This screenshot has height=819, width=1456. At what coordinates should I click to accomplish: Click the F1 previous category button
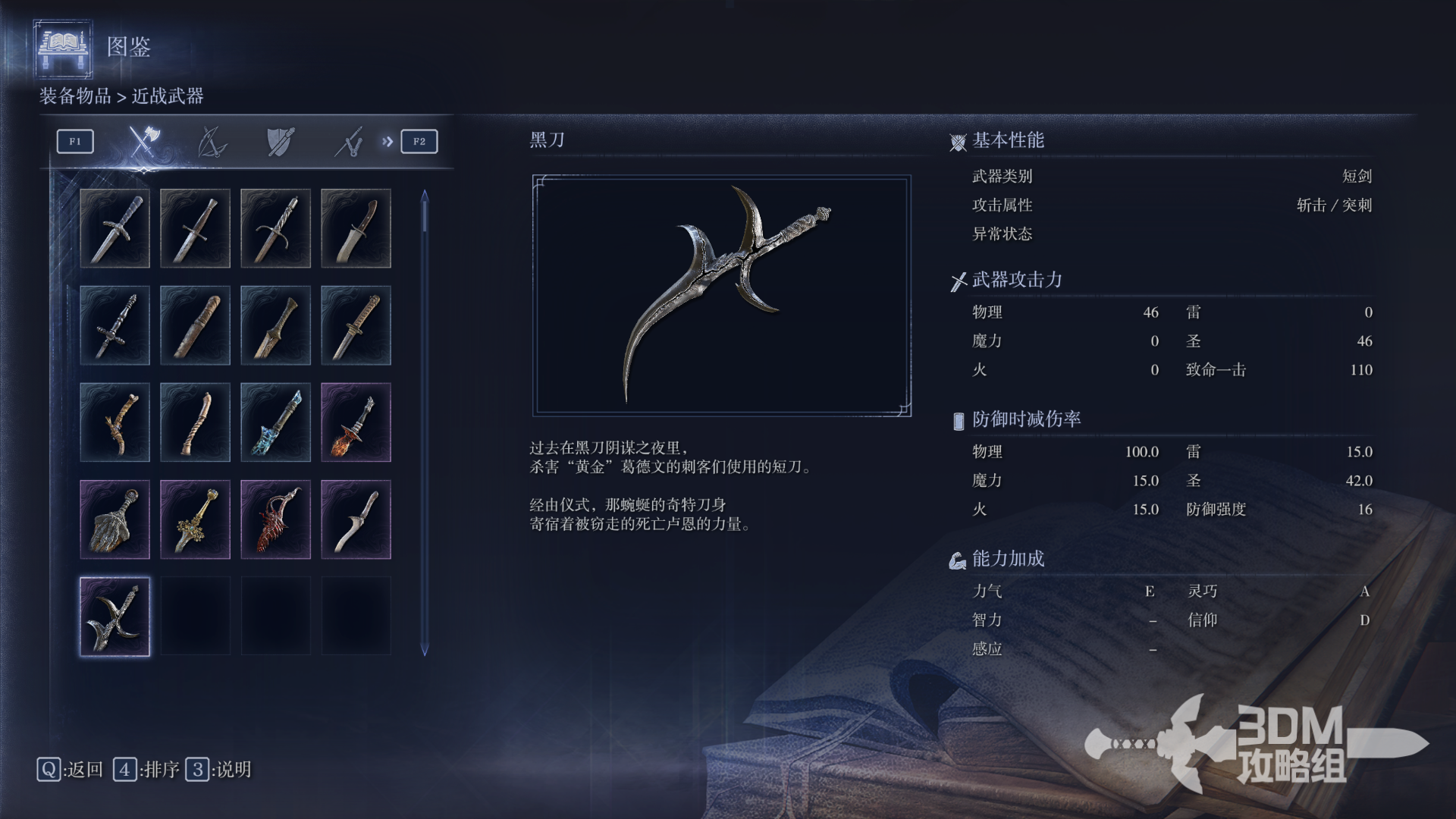click(x=75, y=141)
